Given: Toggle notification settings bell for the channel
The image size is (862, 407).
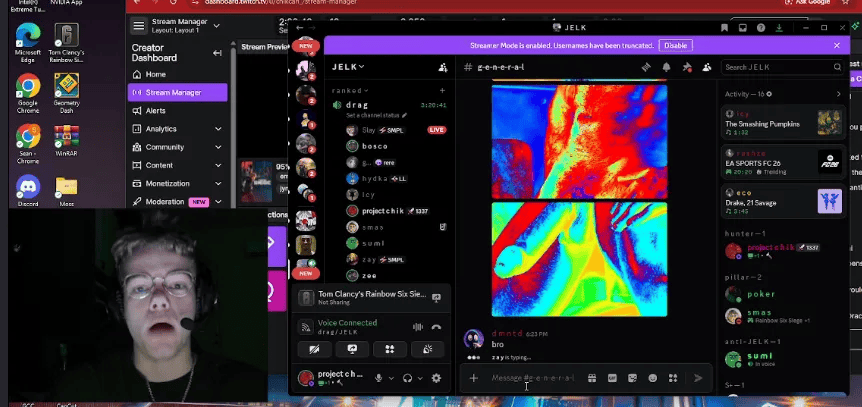Looking at the screenshot, I should (666, 67).
